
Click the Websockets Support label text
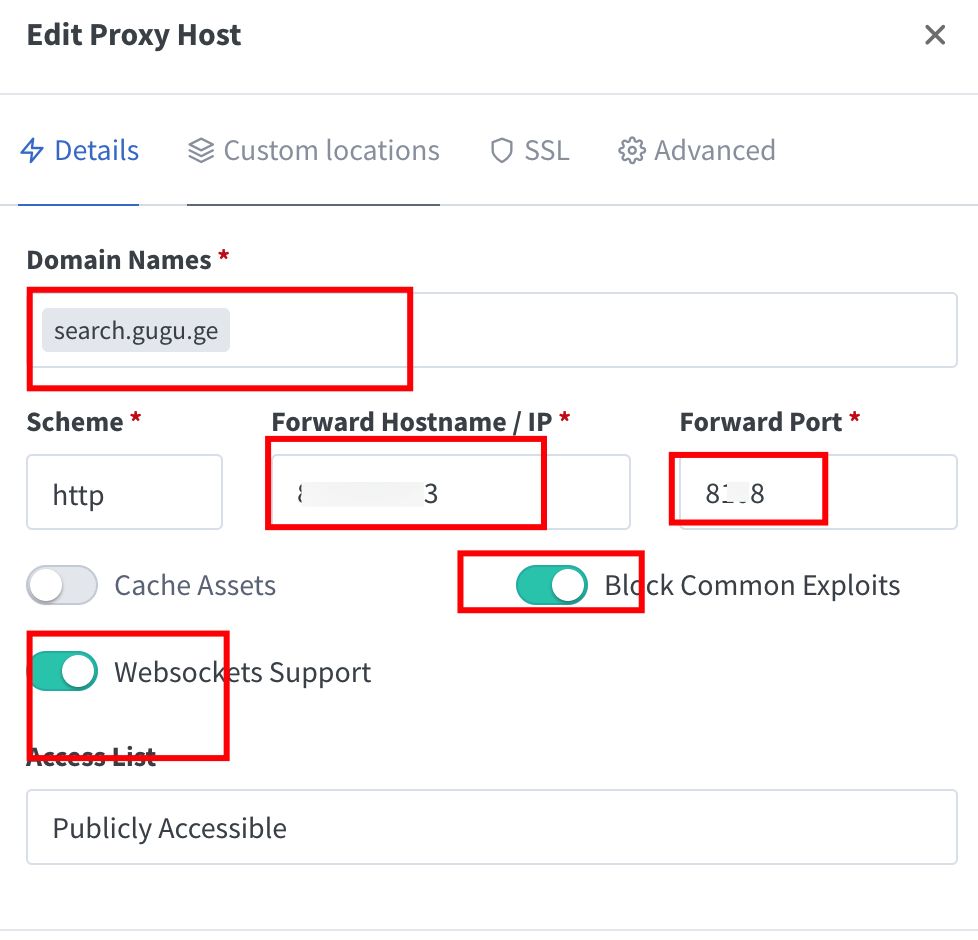coord(242,672)
